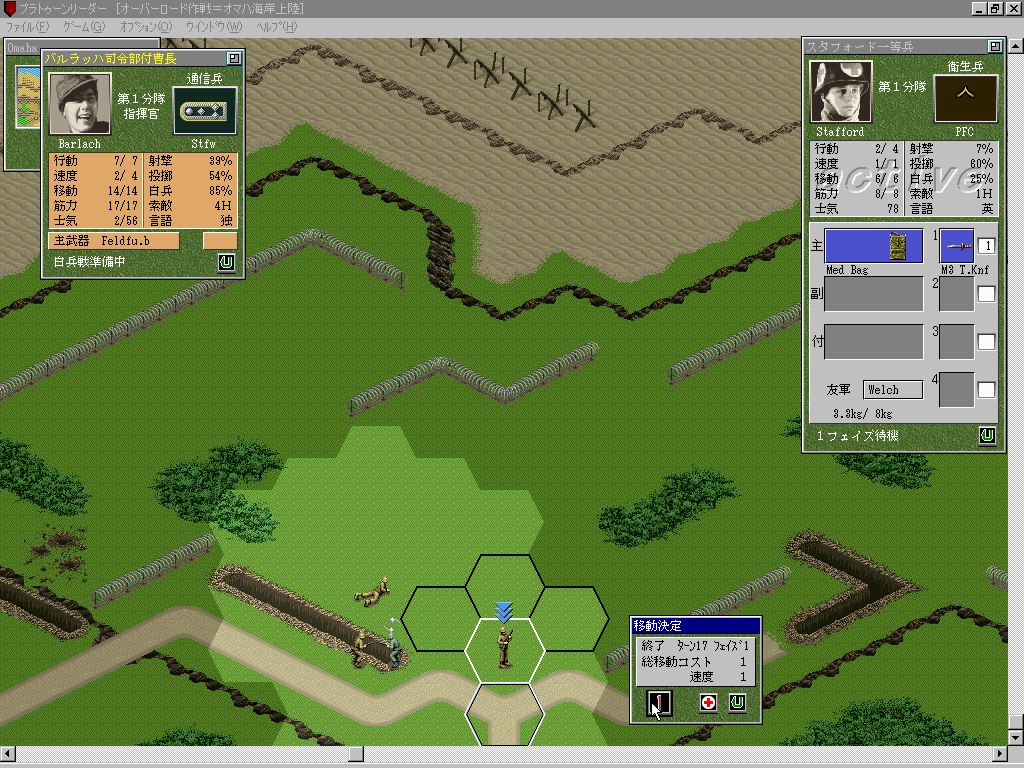
Task: Click the スタフォード一等兵 panel title bar
Action: click(895, 46)
